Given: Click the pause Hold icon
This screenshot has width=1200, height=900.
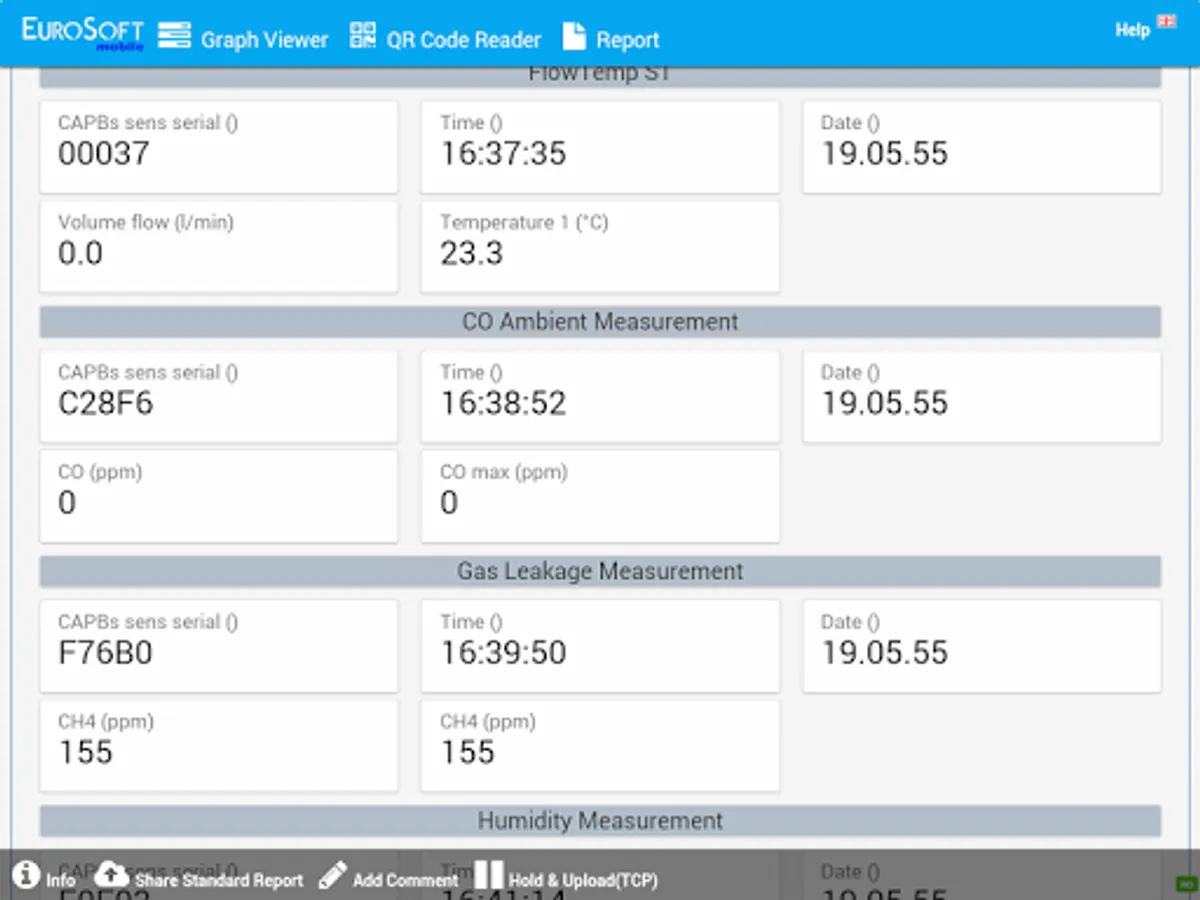Looking at the screenshot, I should point(489,874).
